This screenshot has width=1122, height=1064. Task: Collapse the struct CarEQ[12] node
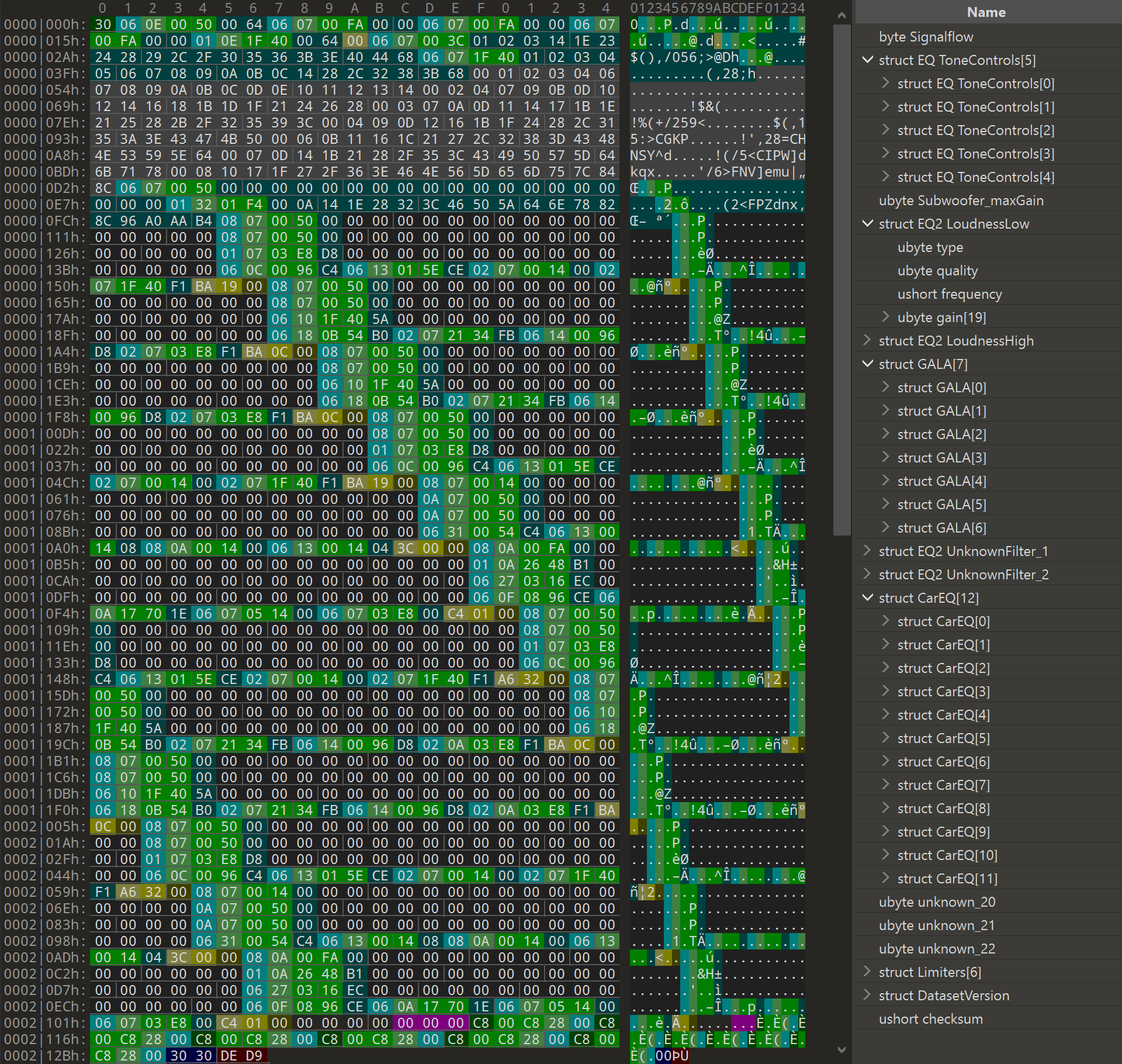pos(867,598)
